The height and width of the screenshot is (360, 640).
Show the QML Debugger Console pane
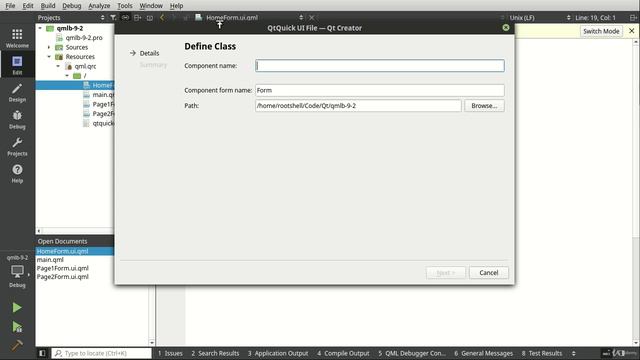click(x=412, y=353)
